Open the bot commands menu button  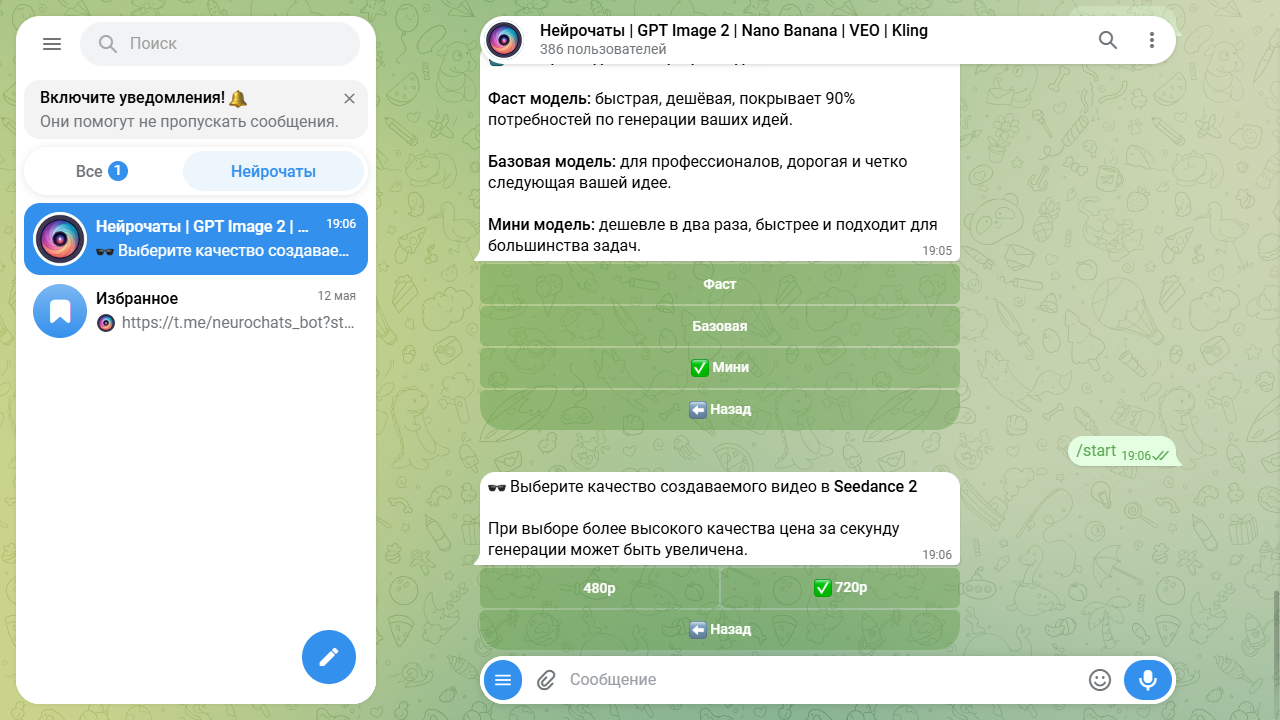point(503,680)
